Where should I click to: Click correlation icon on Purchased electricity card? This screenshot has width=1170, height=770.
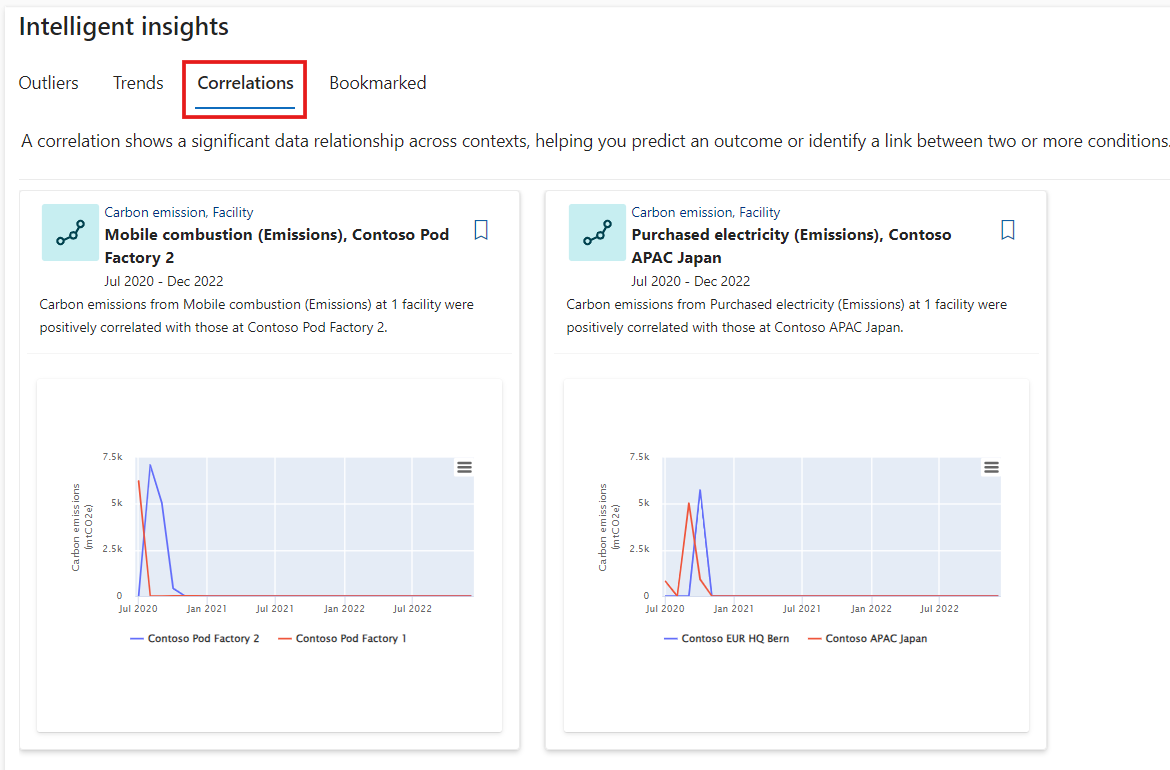pos(597,233)
